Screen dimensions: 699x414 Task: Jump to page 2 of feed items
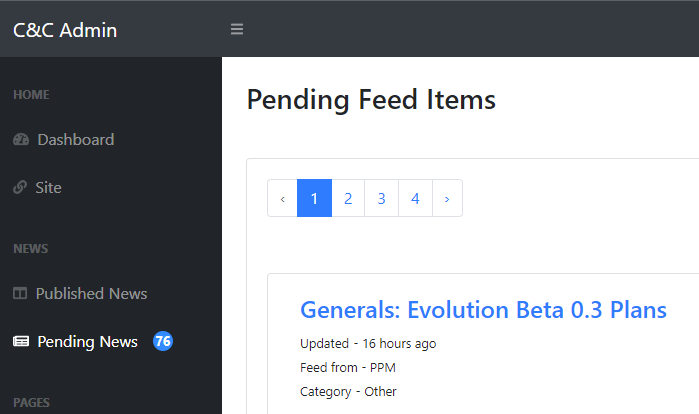tap(348, 198)
